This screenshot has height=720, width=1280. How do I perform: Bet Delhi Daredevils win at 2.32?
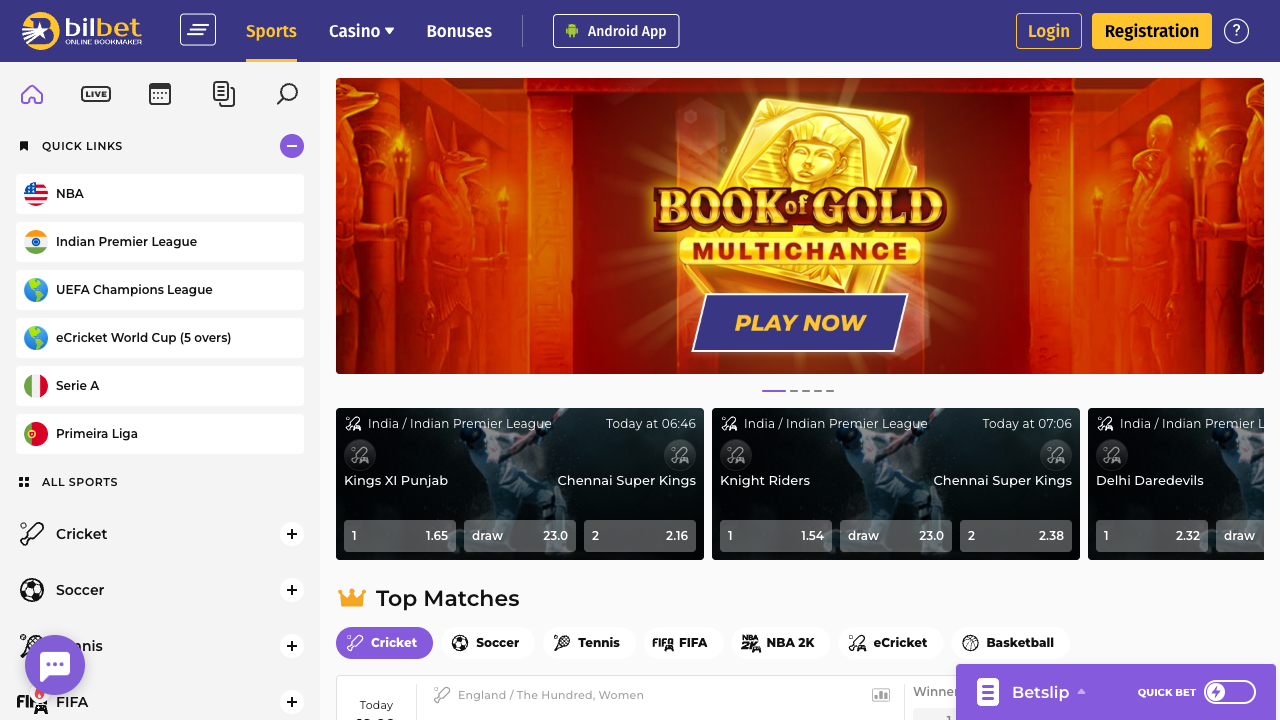tap(1152, 536)
